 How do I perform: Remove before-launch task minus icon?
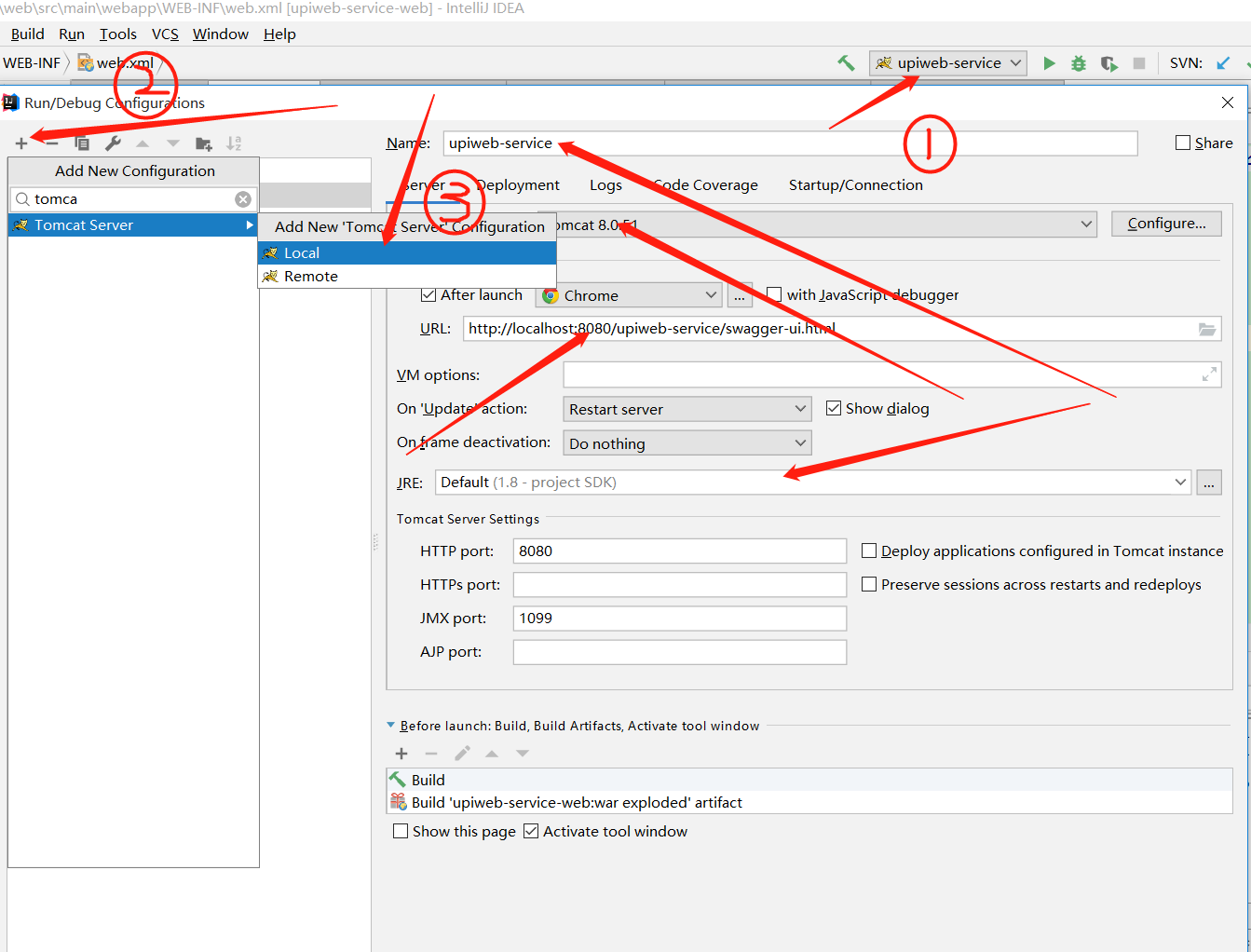coord(431,754)
